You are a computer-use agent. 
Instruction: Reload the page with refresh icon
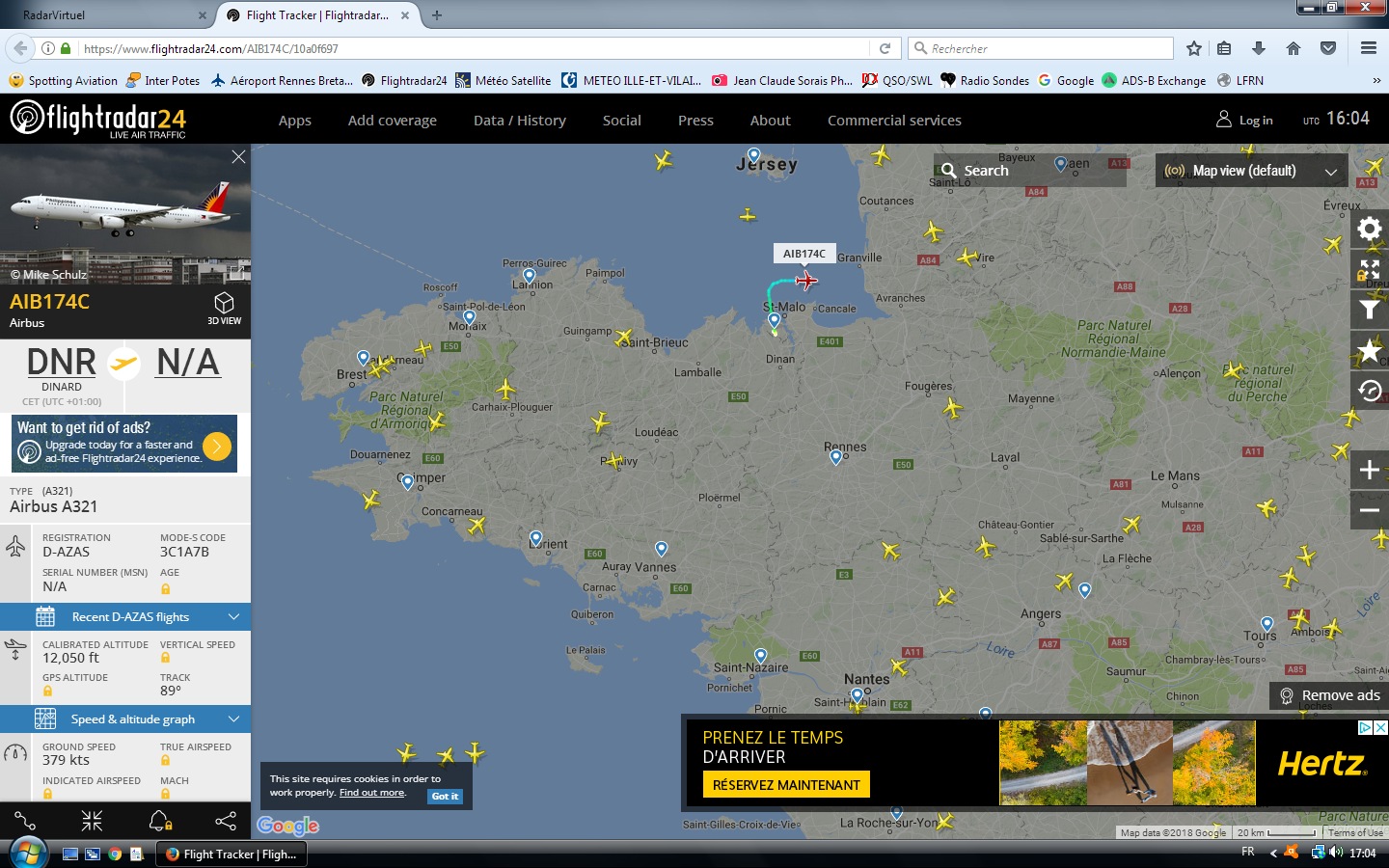point(885,48)
